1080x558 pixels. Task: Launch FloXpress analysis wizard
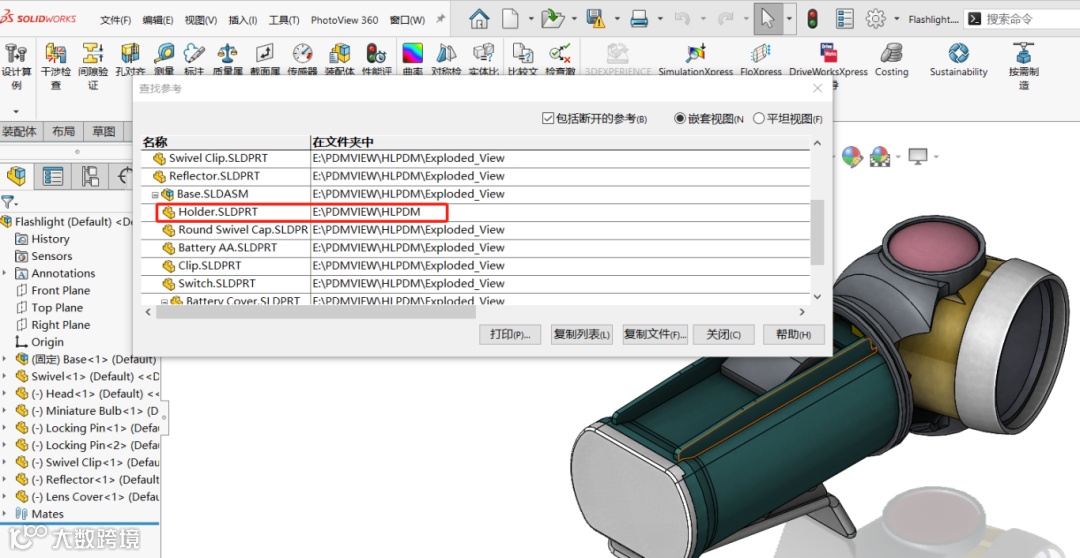[x=761, y=59]
